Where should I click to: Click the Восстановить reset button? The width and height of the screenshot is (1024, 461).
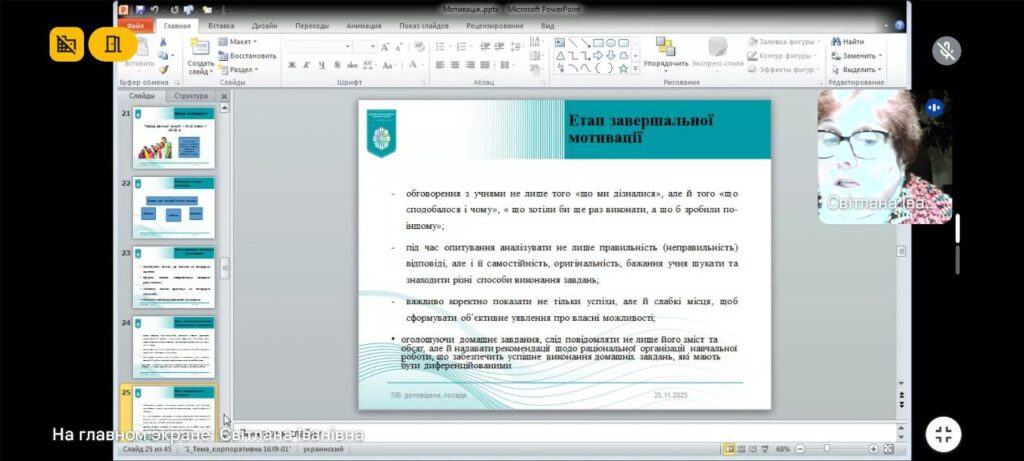(247, 56)
